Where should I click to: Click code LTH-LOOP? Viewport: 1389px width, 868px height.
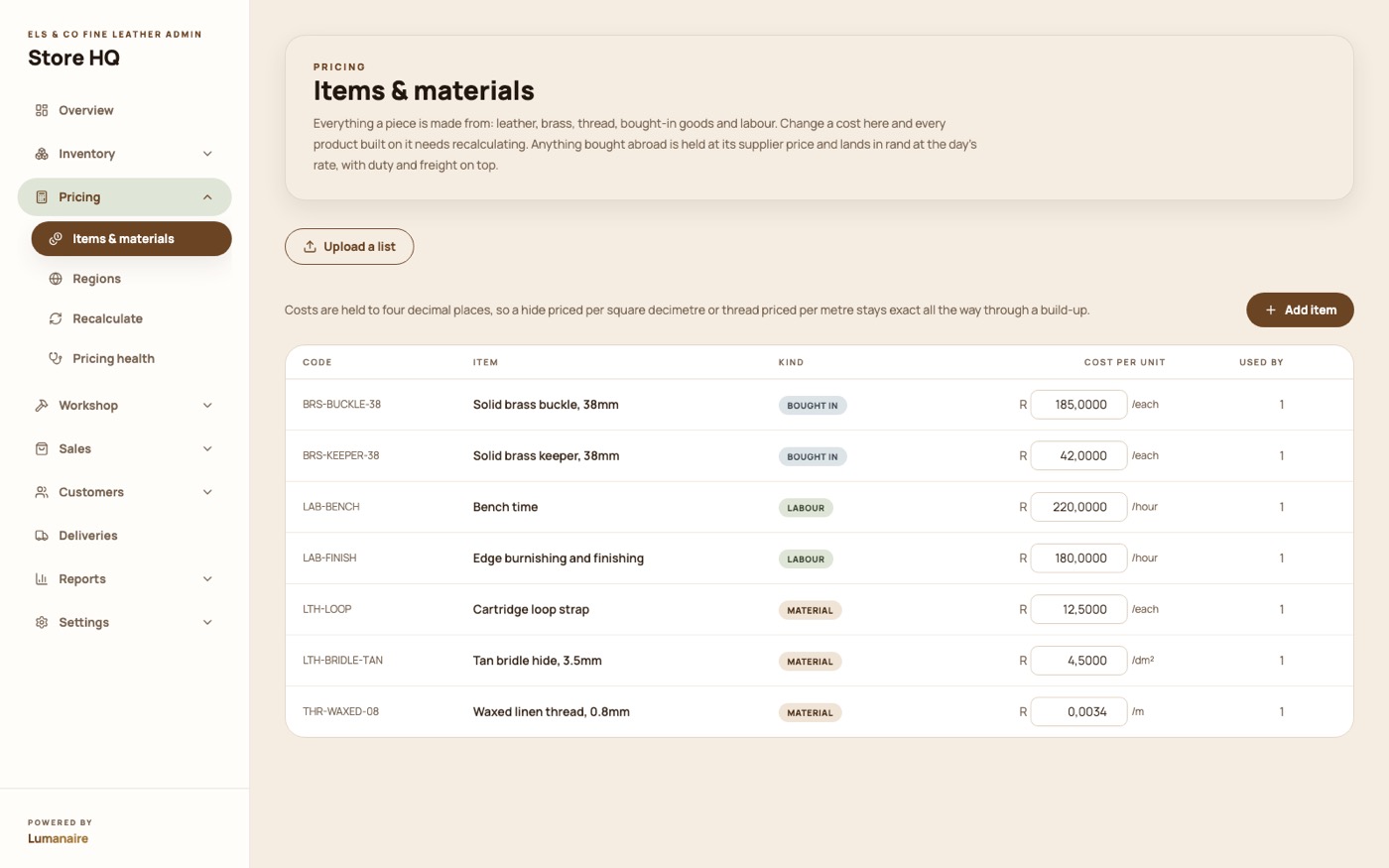coord(326,609)
